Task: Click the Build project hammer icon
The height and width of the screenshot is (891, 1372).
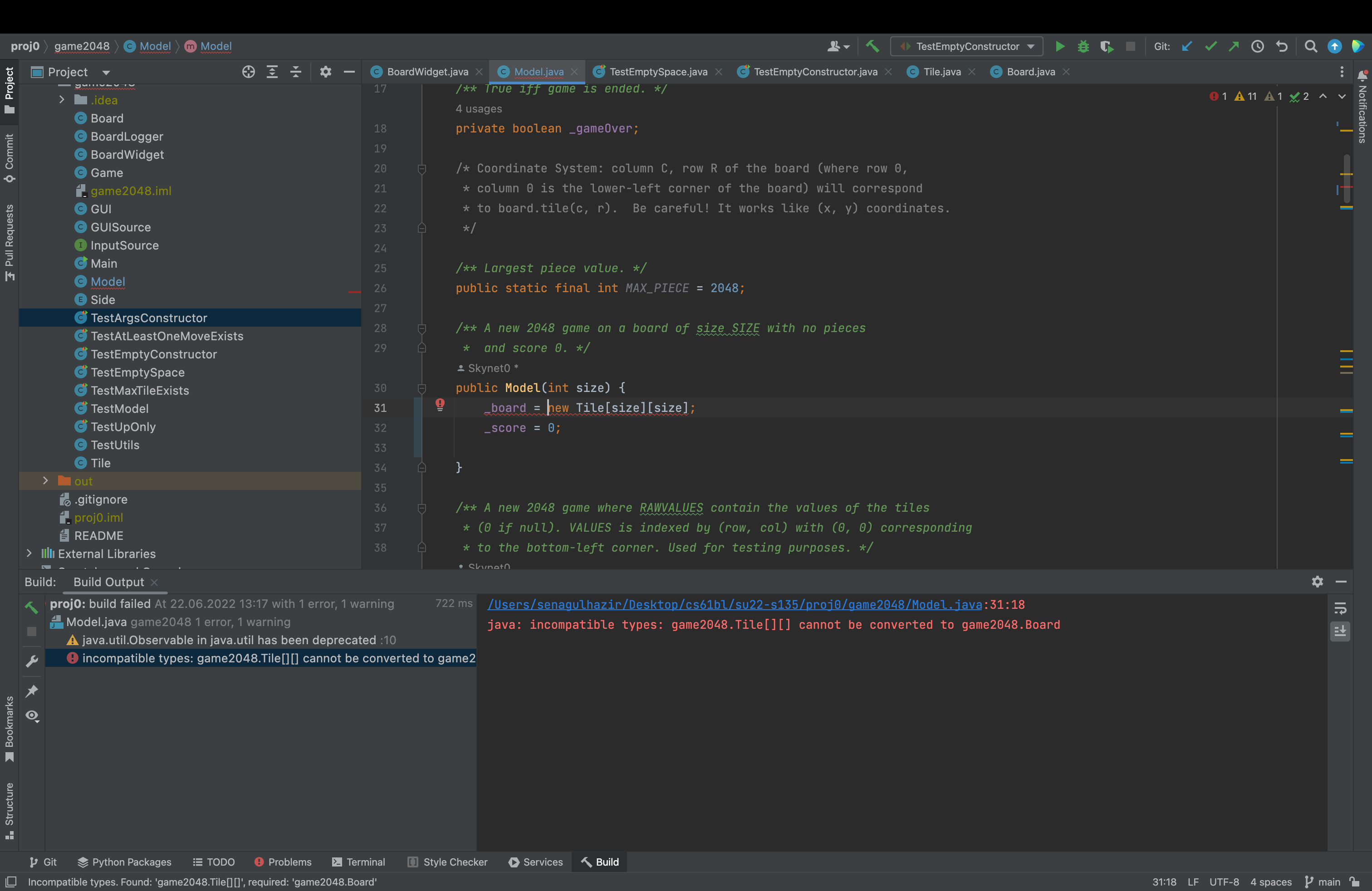Action: (872, 46)
